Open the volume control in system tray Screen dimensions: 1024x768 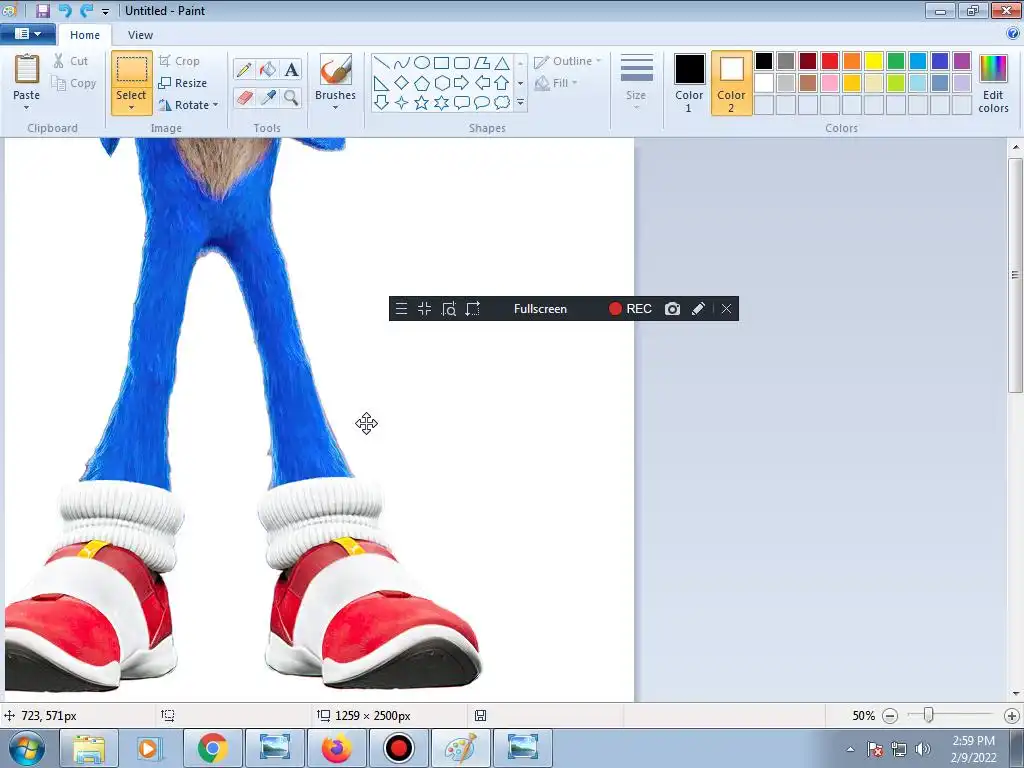click(x=923, y=749)
